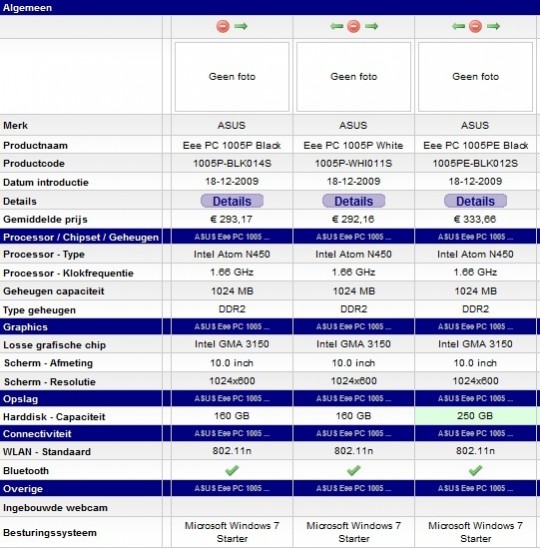Click the price € 293,17
The width and height of the screenshot is (540, 550).
click(x=231, y=219)
